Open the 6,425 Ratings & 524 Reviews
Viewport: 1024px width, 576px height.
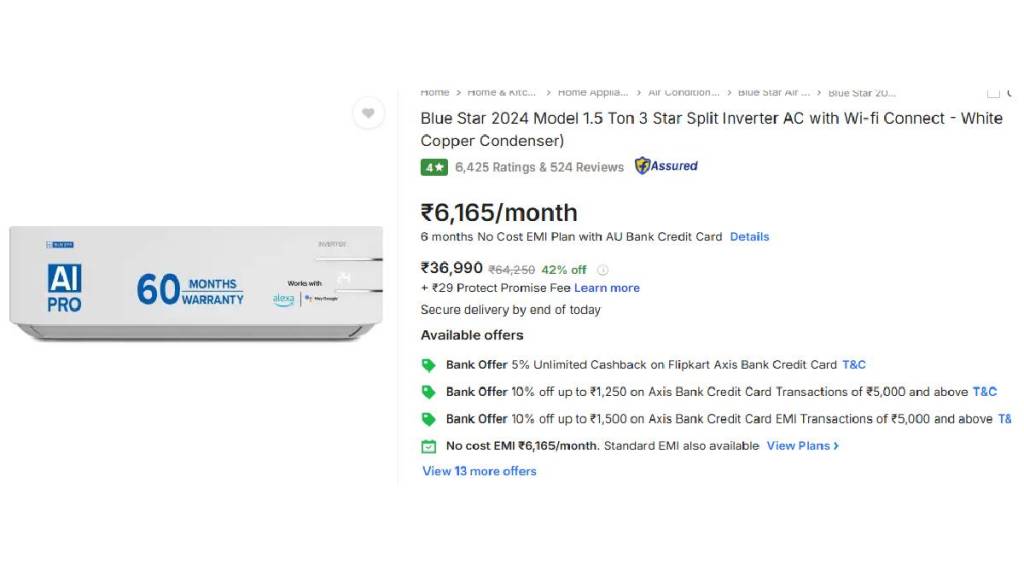click(x=539, y=167)
